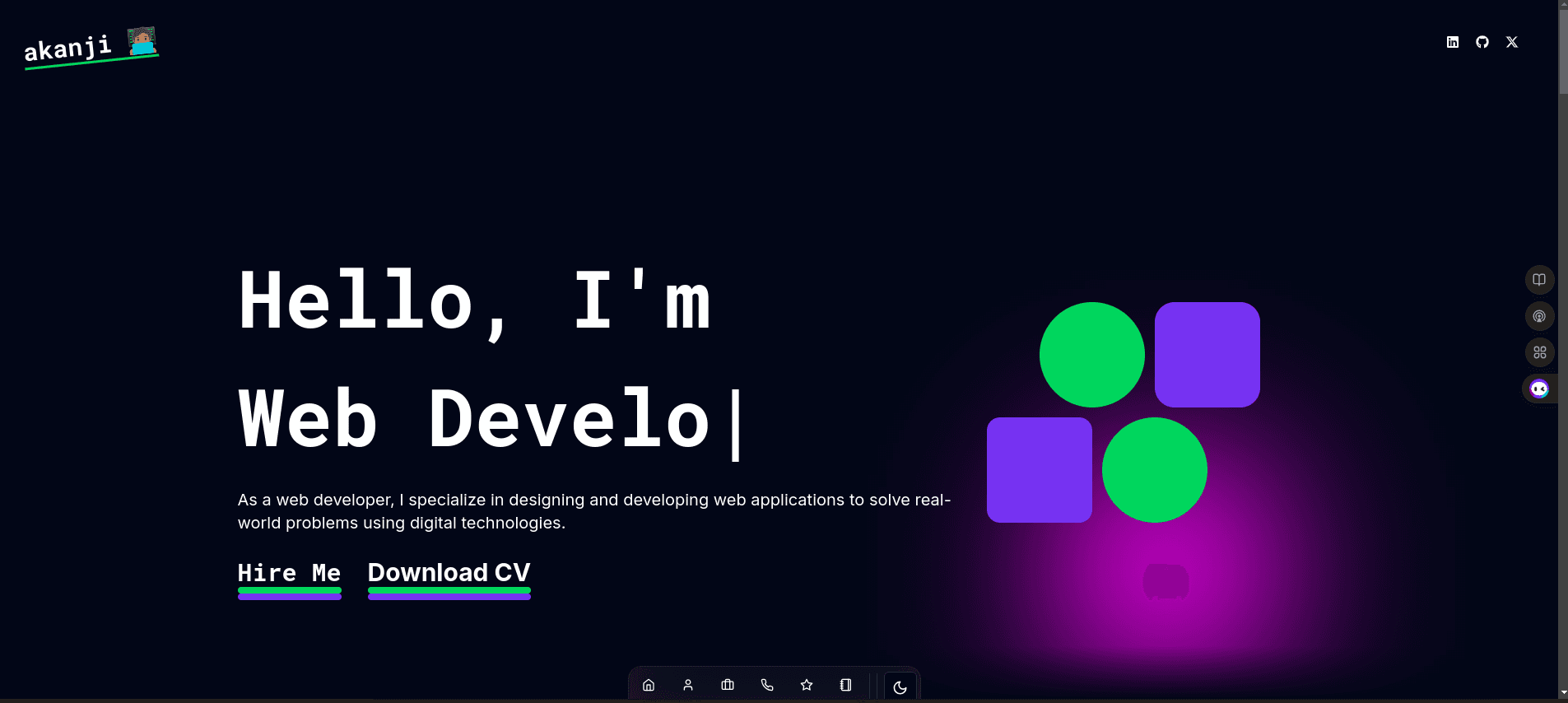
Task: Click the scrollbar up arrow
Action: 1563,5
